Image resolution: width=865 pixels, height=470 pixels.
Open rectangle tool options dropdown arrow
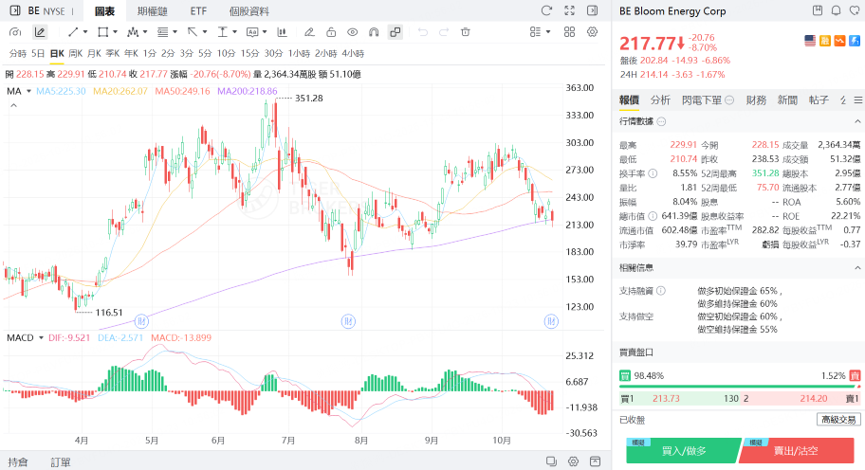pos(115,32)
